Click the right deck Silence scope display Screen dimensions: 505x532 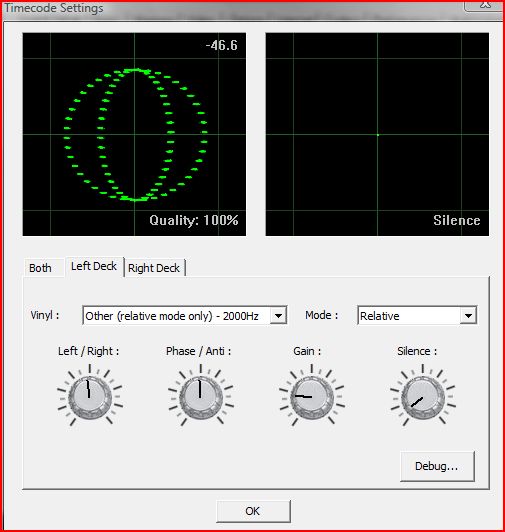(x=377, y=134)
